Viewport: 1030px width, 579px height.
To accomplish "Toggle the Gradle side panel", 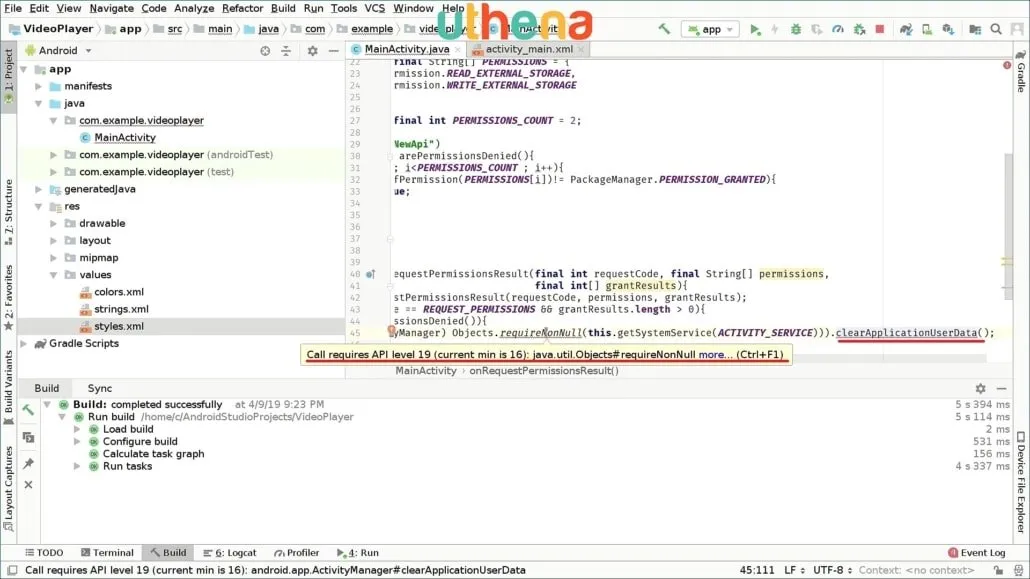I will point(1021,71).
